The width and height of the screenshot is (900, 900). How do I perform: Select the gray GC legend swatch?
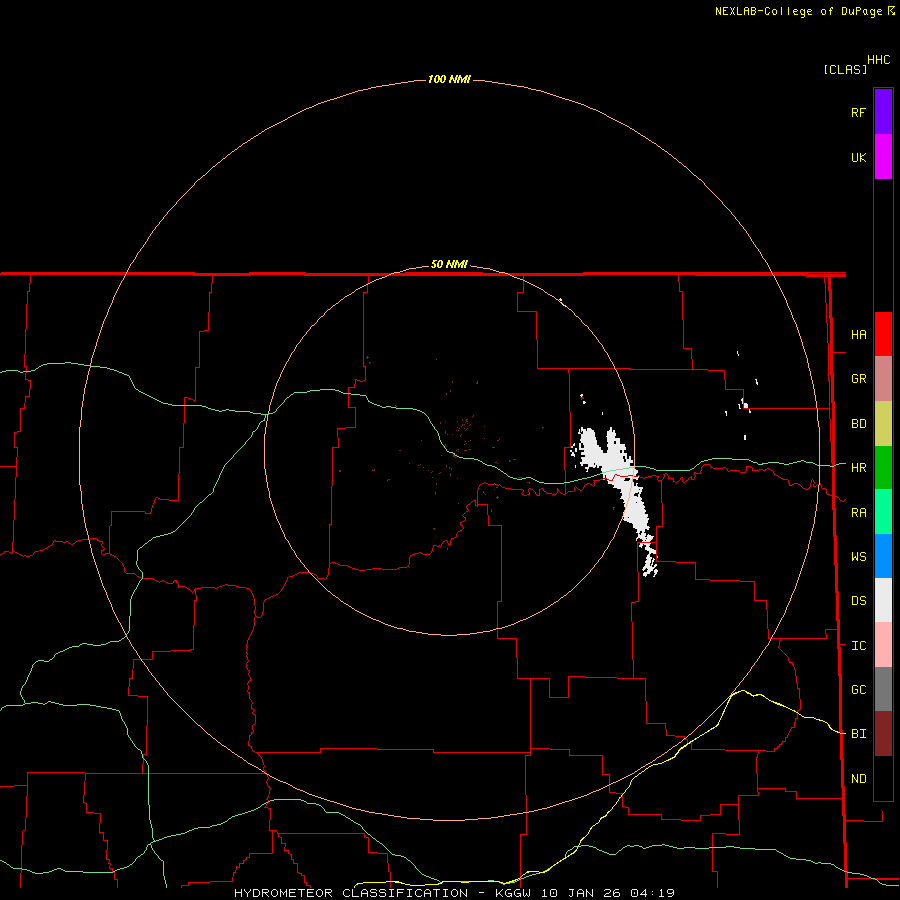(x=883, y=689)
